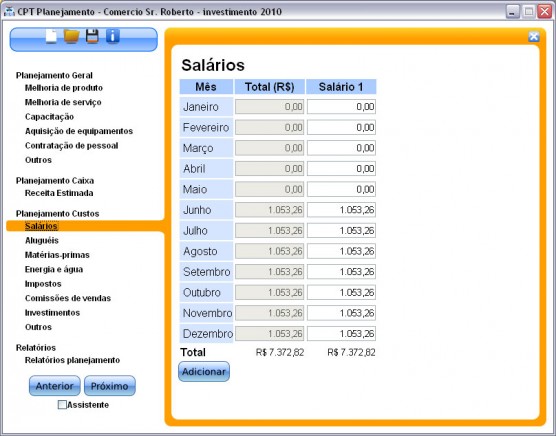Open Energia e água section
Image resolution: width=556 pixels, height=436 pixels.
point(54,269)
